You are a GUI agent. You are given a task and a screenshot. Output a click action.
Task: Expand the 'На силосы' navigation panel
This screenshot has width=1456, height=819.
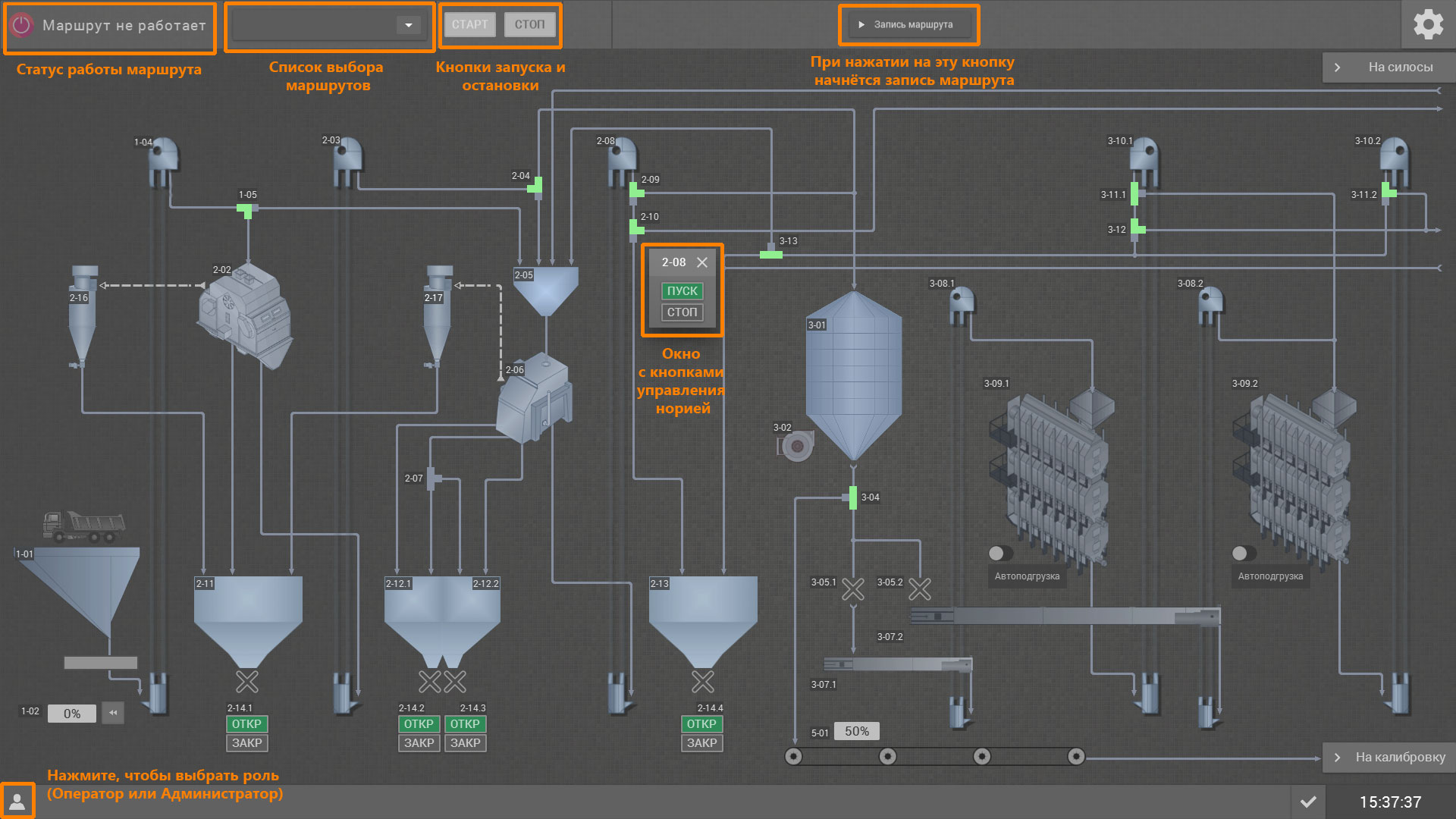click(x=1389, y=67)
